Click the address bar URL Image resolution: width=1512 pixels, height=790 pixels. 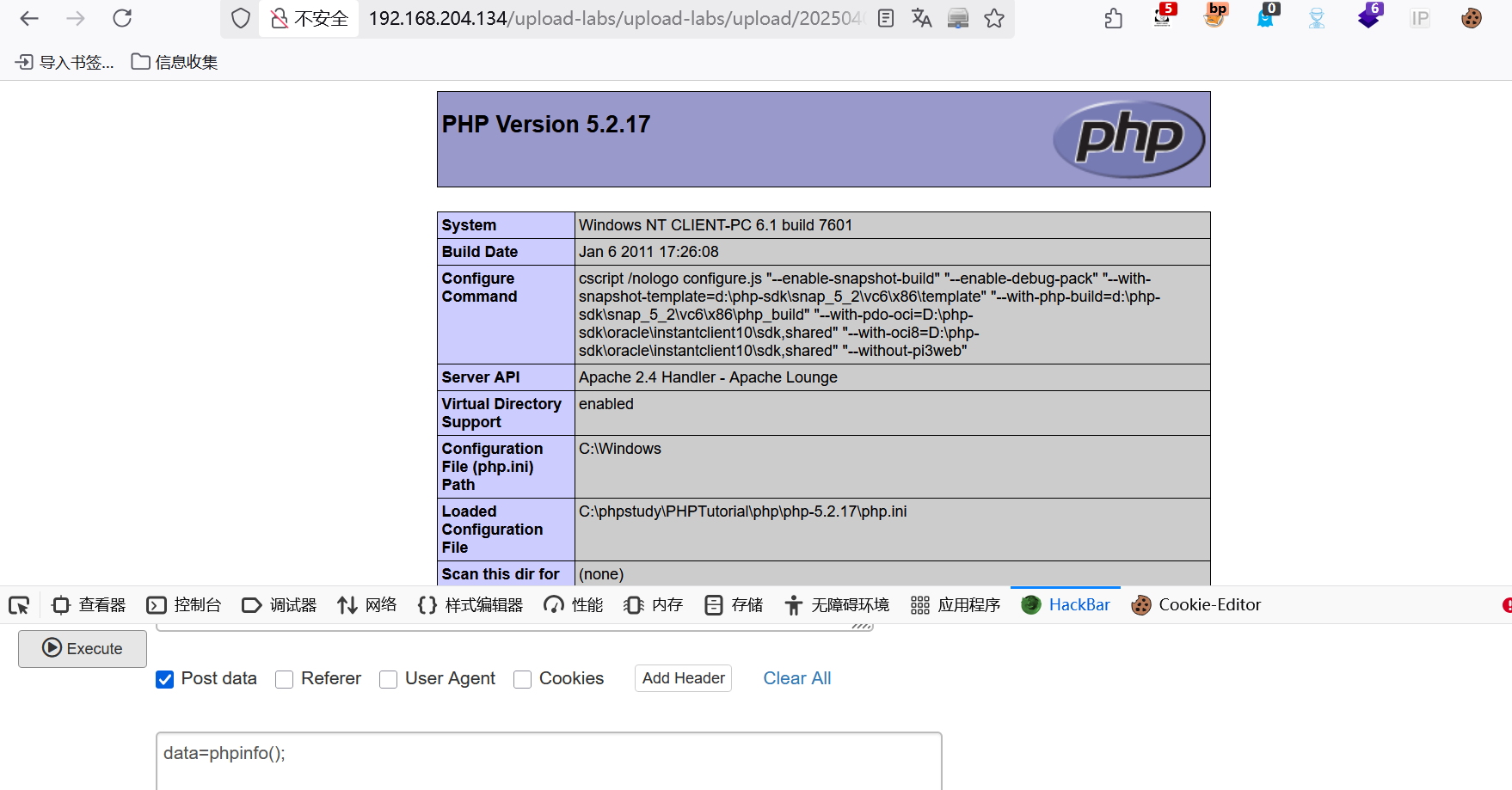point(615,18)
